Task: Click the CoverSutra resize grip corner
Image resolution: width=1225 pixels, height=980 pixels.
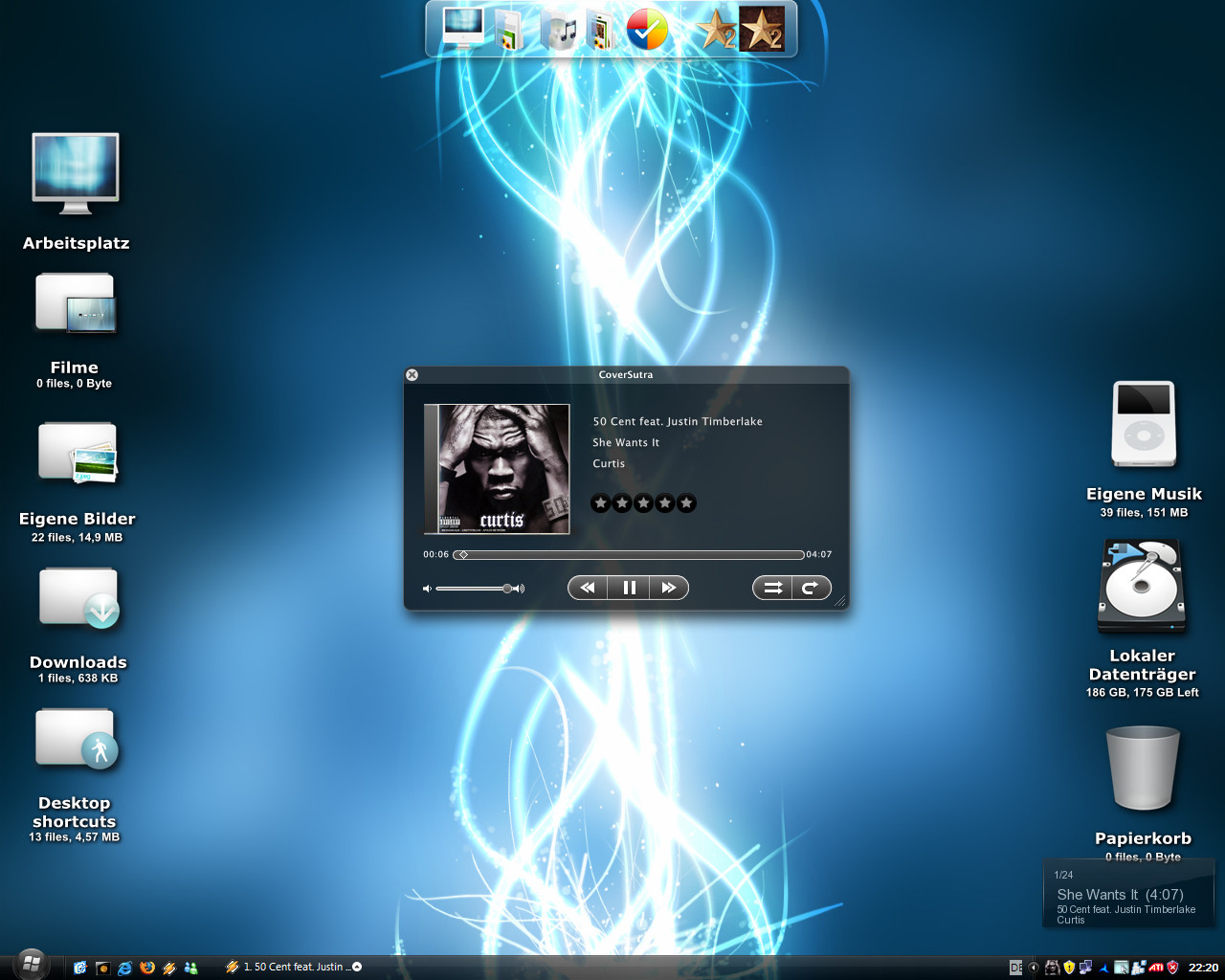Action: (840, 601)
